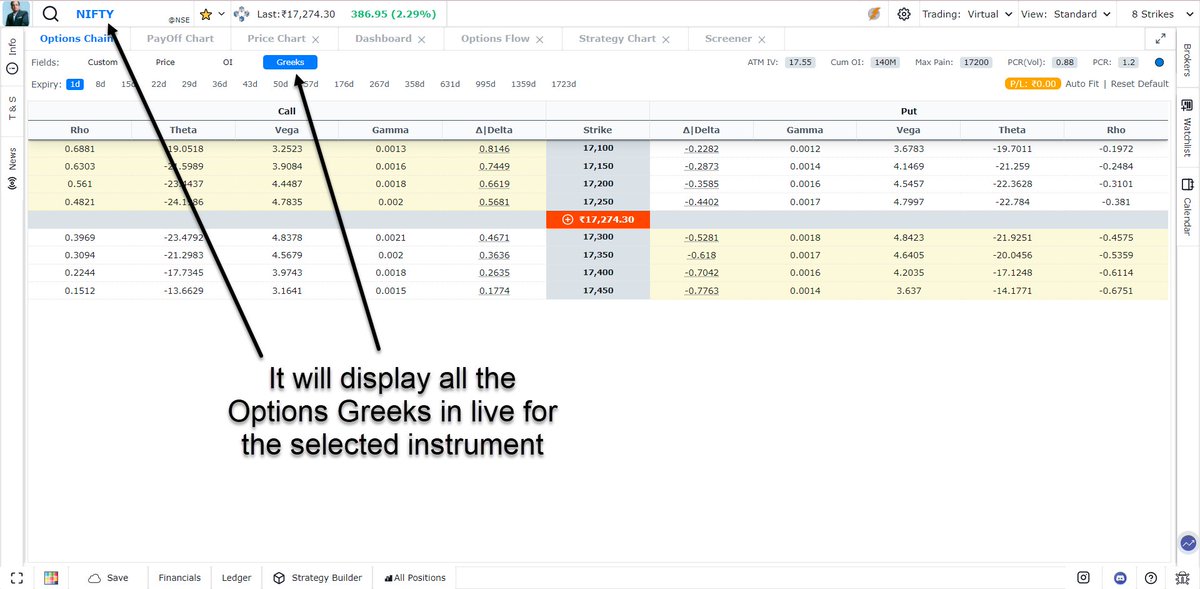Screen dimensions: 1200x589
Task: Click the blue circular option-chain icon beside the star dropdown
Action: click(240, 15)
